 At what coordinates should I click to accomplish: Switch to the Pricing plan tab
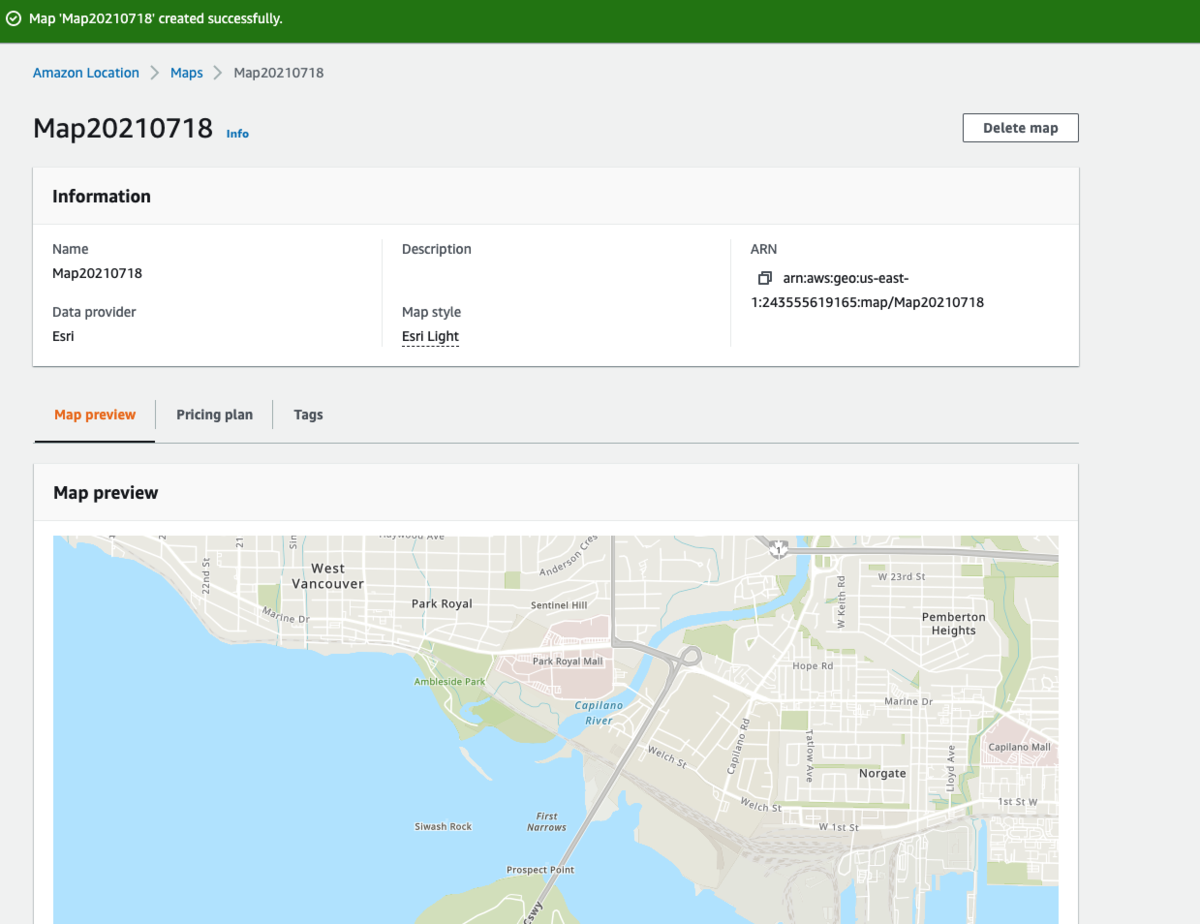(x=214, y=414)
